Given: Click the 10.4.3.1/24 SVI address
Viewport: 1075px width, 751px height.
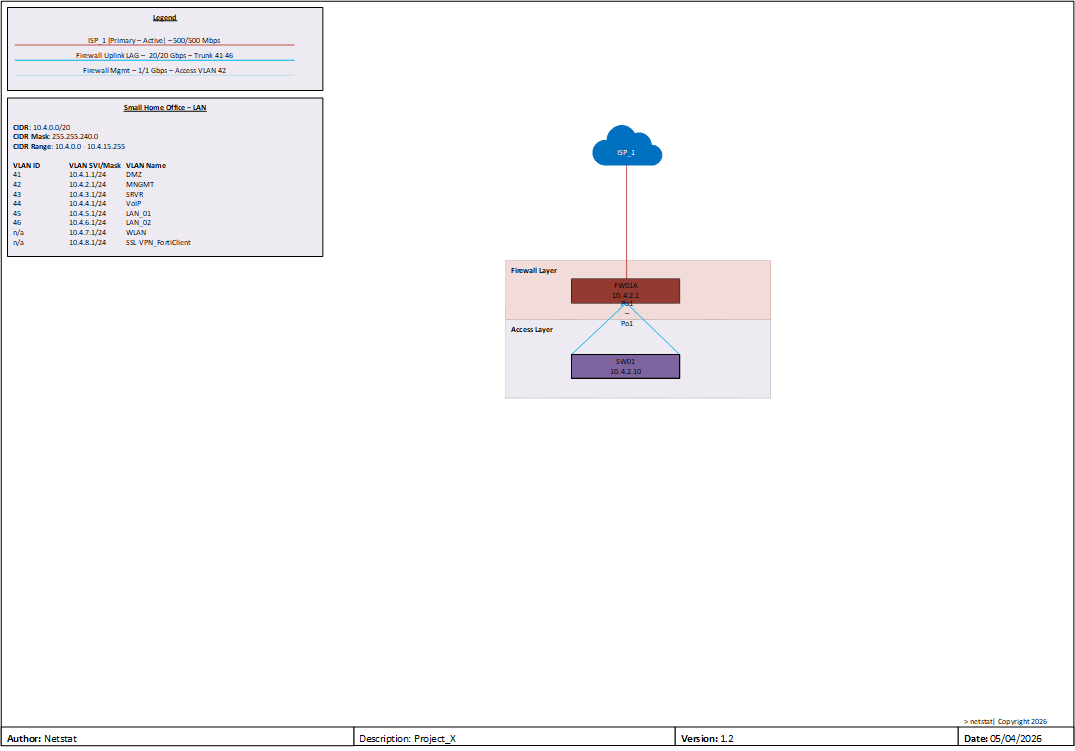Looking at the screenshot, I should click(87, 194).
